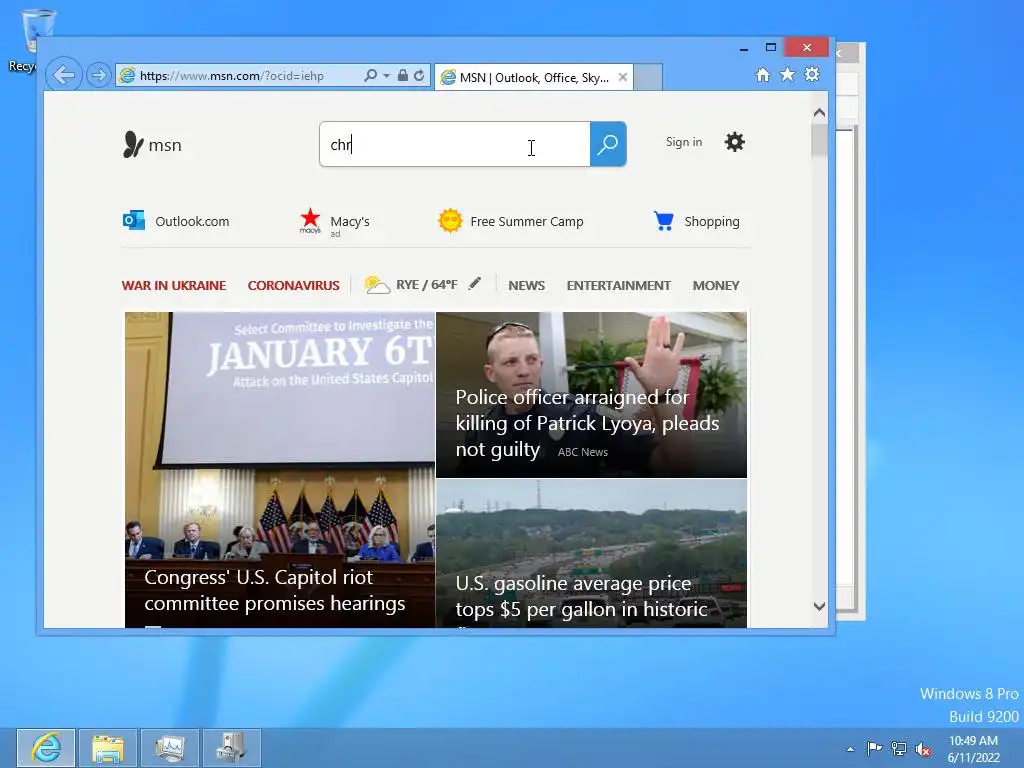Click the muted volume tray icon
1024x768 pixels.
[x=923, y=749]
